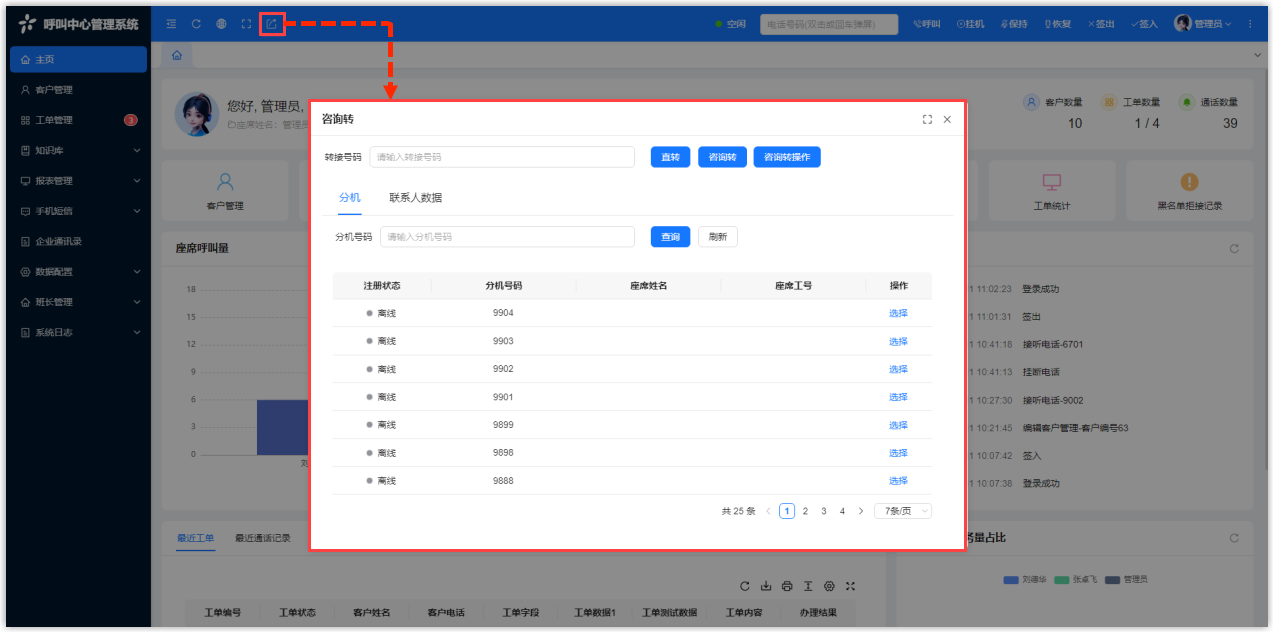Click the settings gear above work order table
1274x633 pixels.
[x=829, y=586]
